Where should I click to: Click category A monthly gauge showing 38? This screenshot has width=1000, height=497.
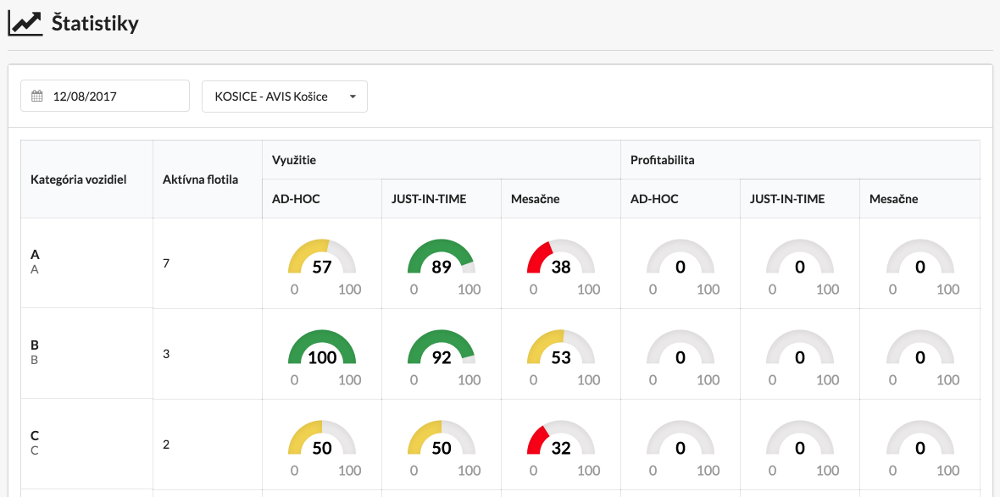tap(560, 262)
